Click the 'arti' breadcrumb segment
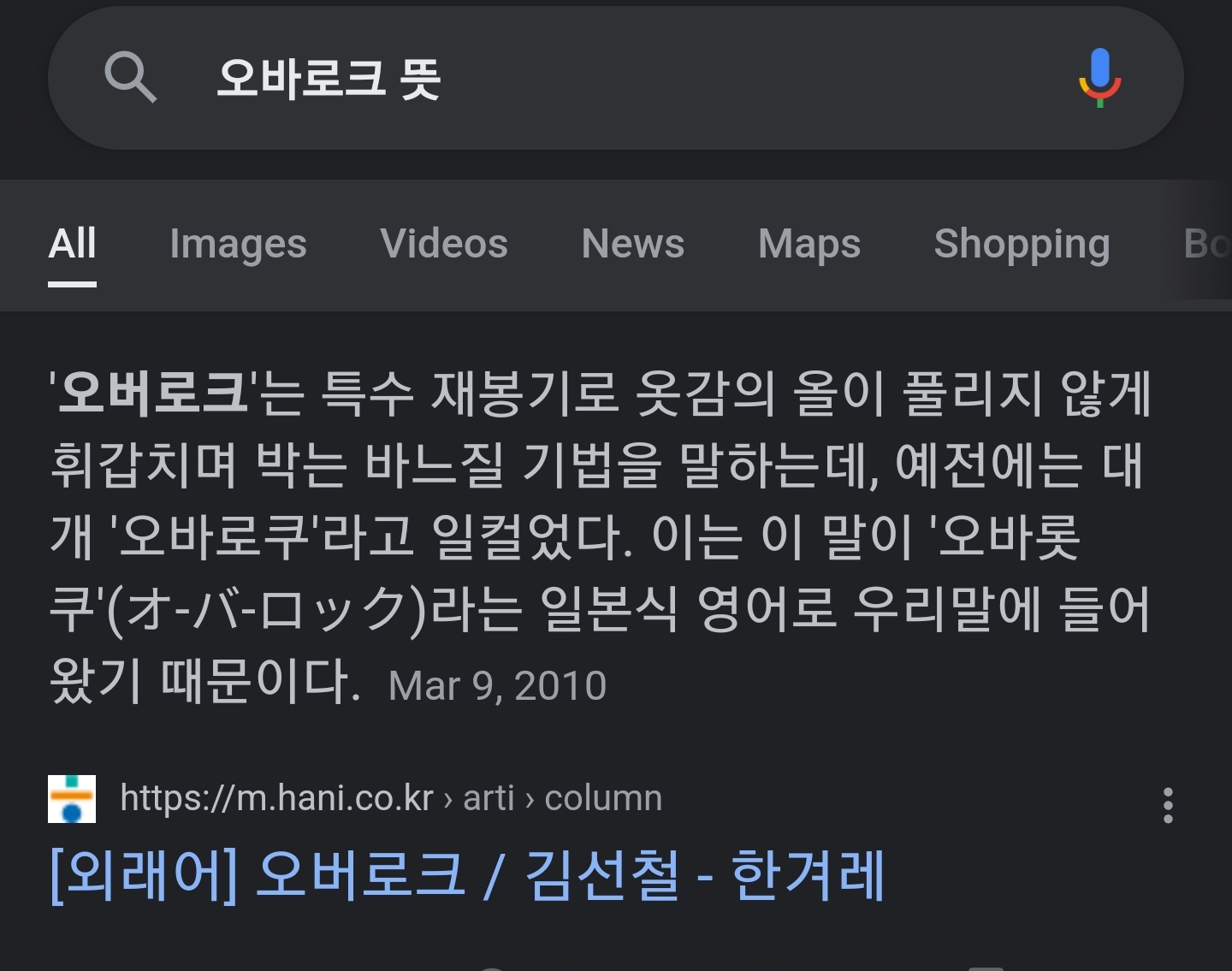The height and width of the screenshot is (971, 1232). [x=489, y=798]
